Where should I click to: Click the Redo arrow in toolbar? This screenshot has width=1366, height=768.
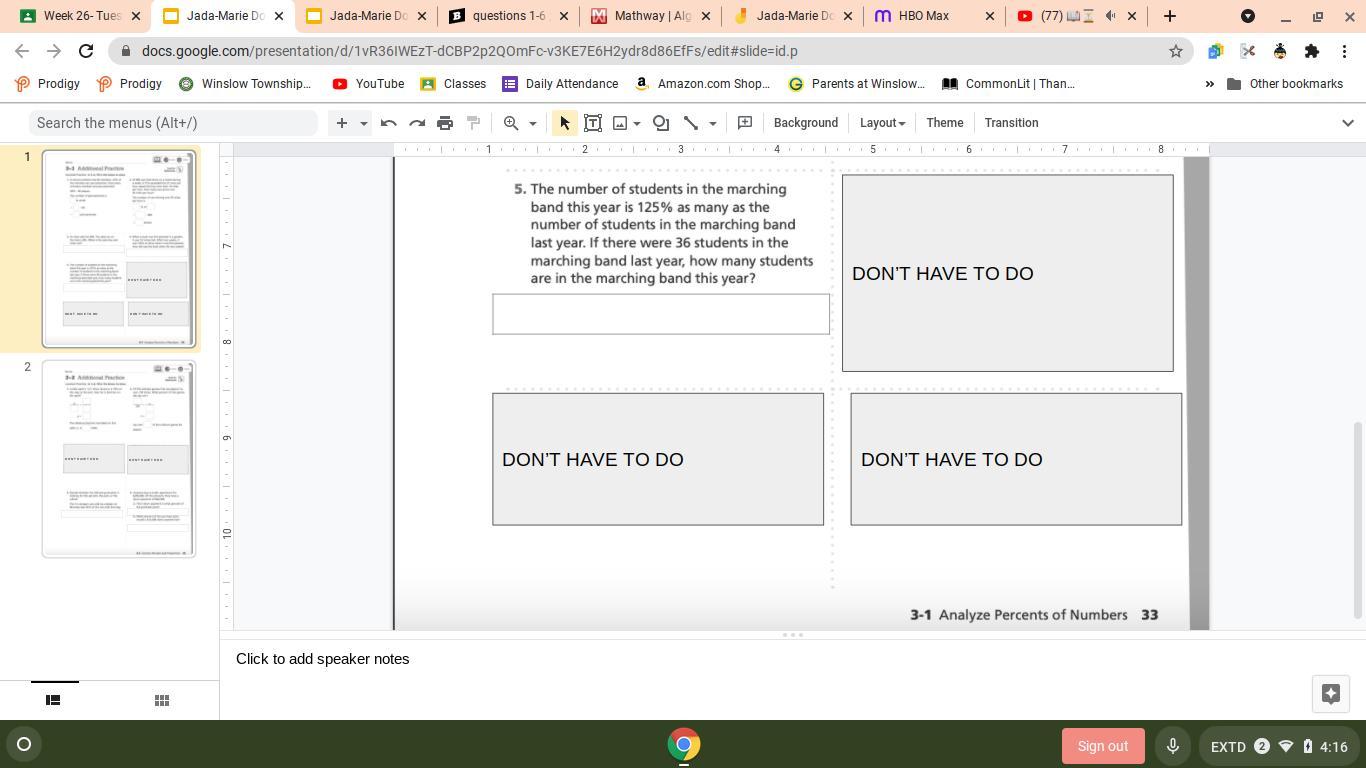coord(417,123)
